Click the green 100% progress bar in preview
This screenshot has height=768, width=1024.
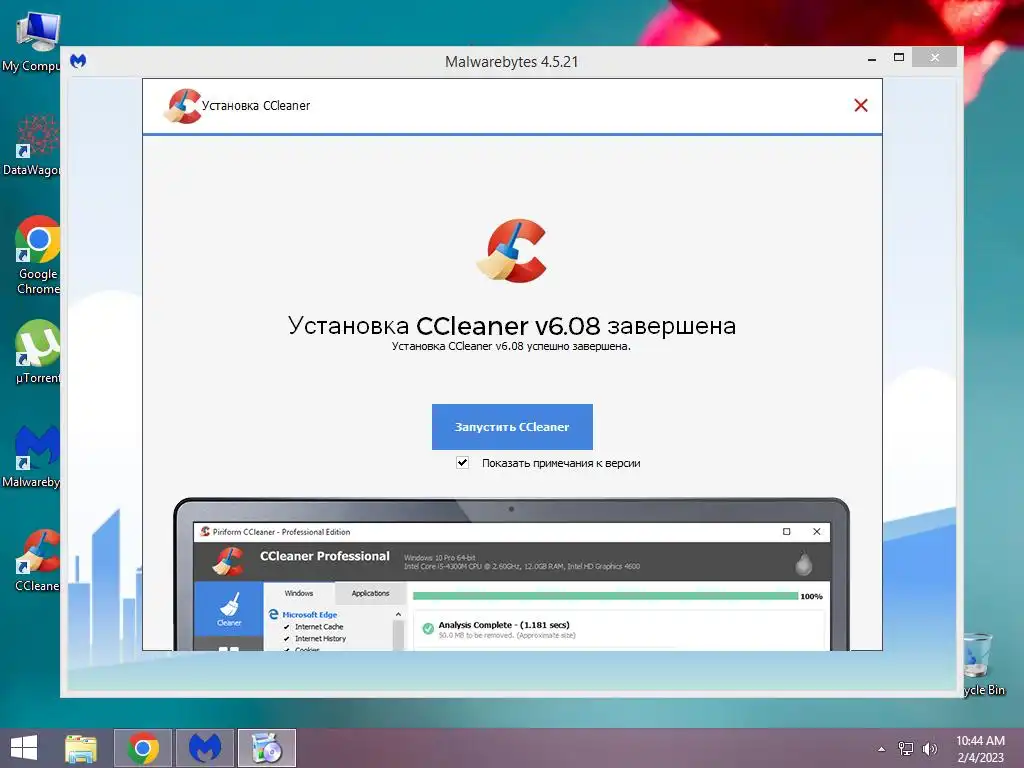pyautogui.click(x=605, y=596)
